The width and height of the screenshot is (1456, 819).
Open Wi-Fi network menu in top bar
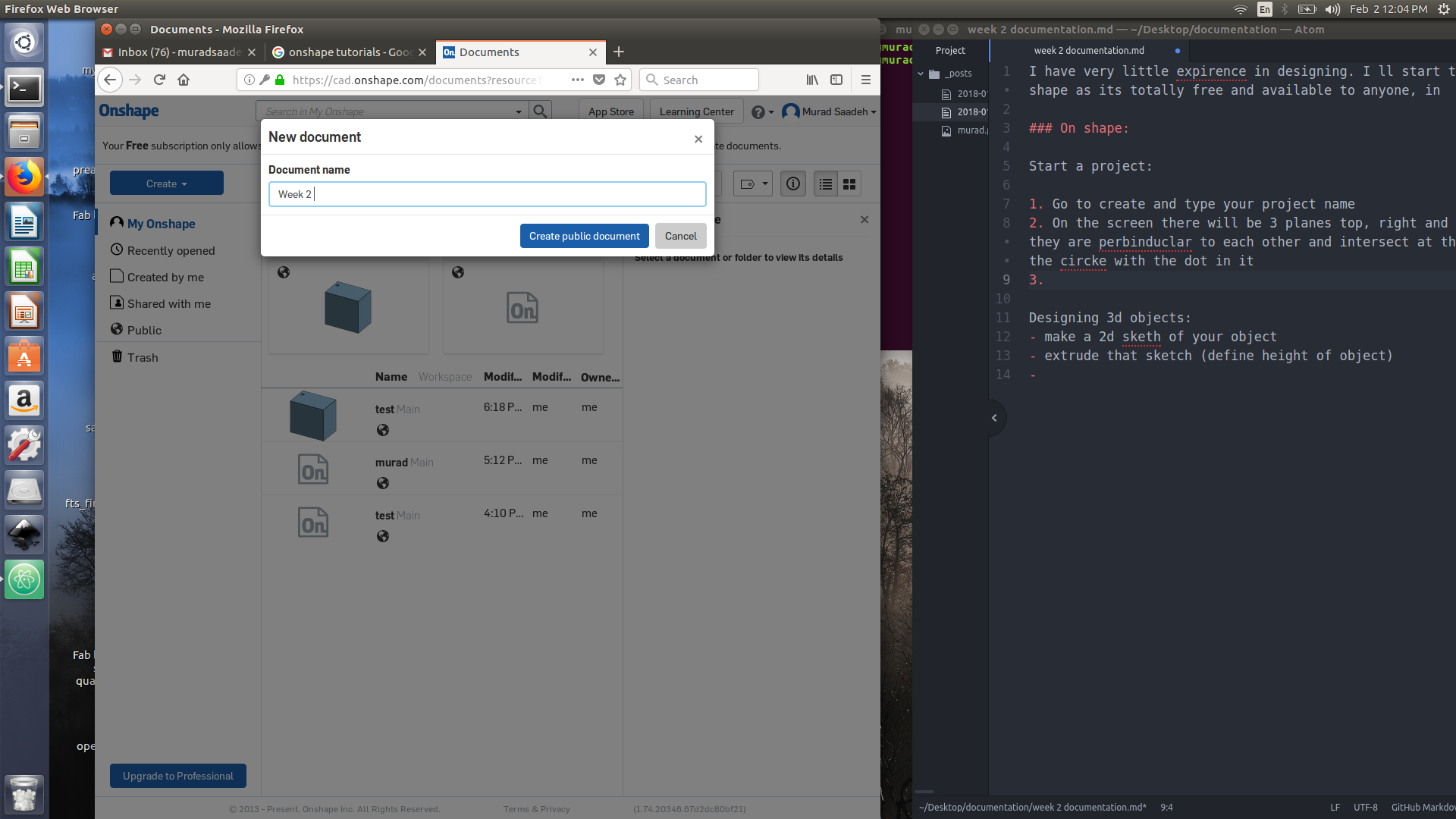pos(1241,9)
